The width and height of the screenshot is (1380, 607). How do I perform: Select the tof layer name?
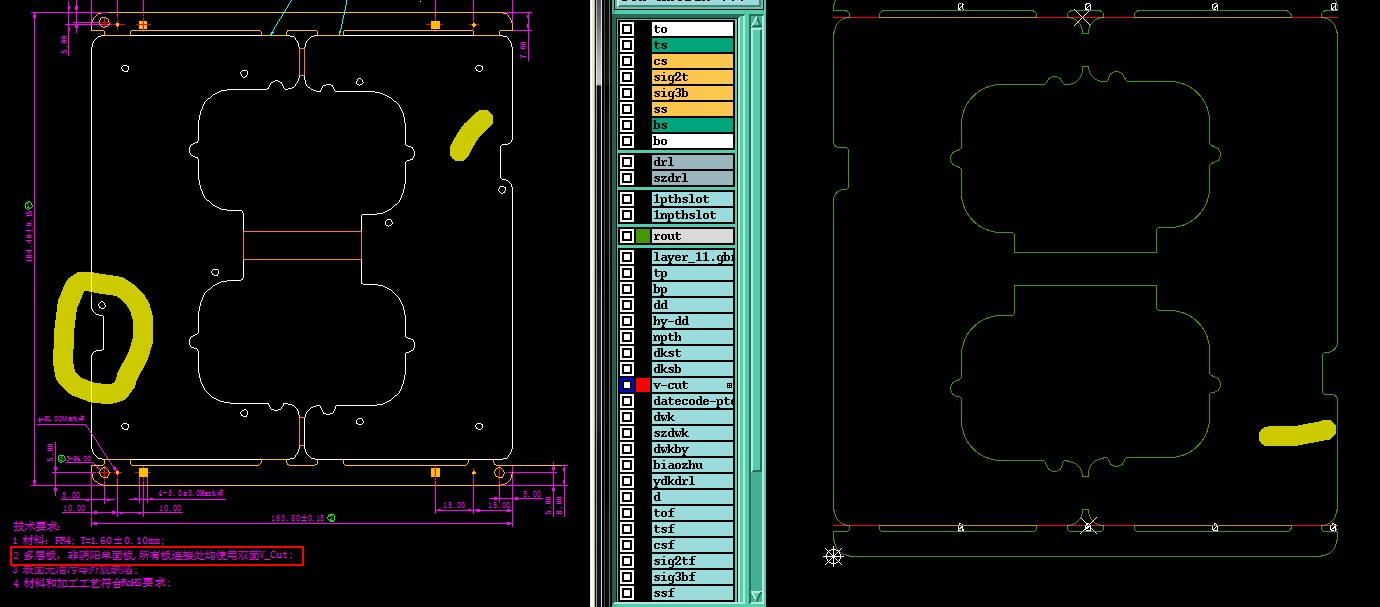[692, 513]
